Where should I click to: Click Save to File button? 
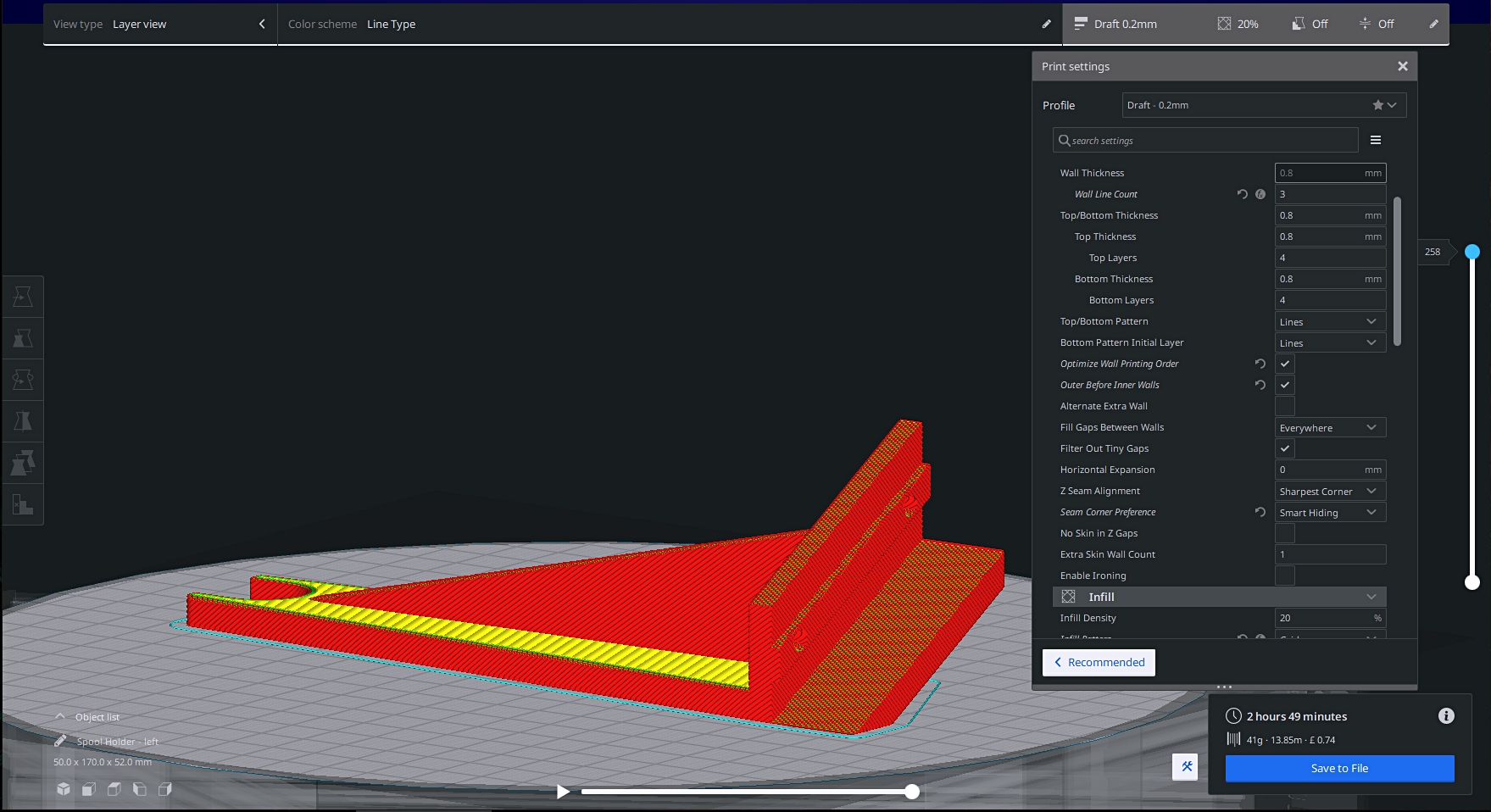(1339, 768)
